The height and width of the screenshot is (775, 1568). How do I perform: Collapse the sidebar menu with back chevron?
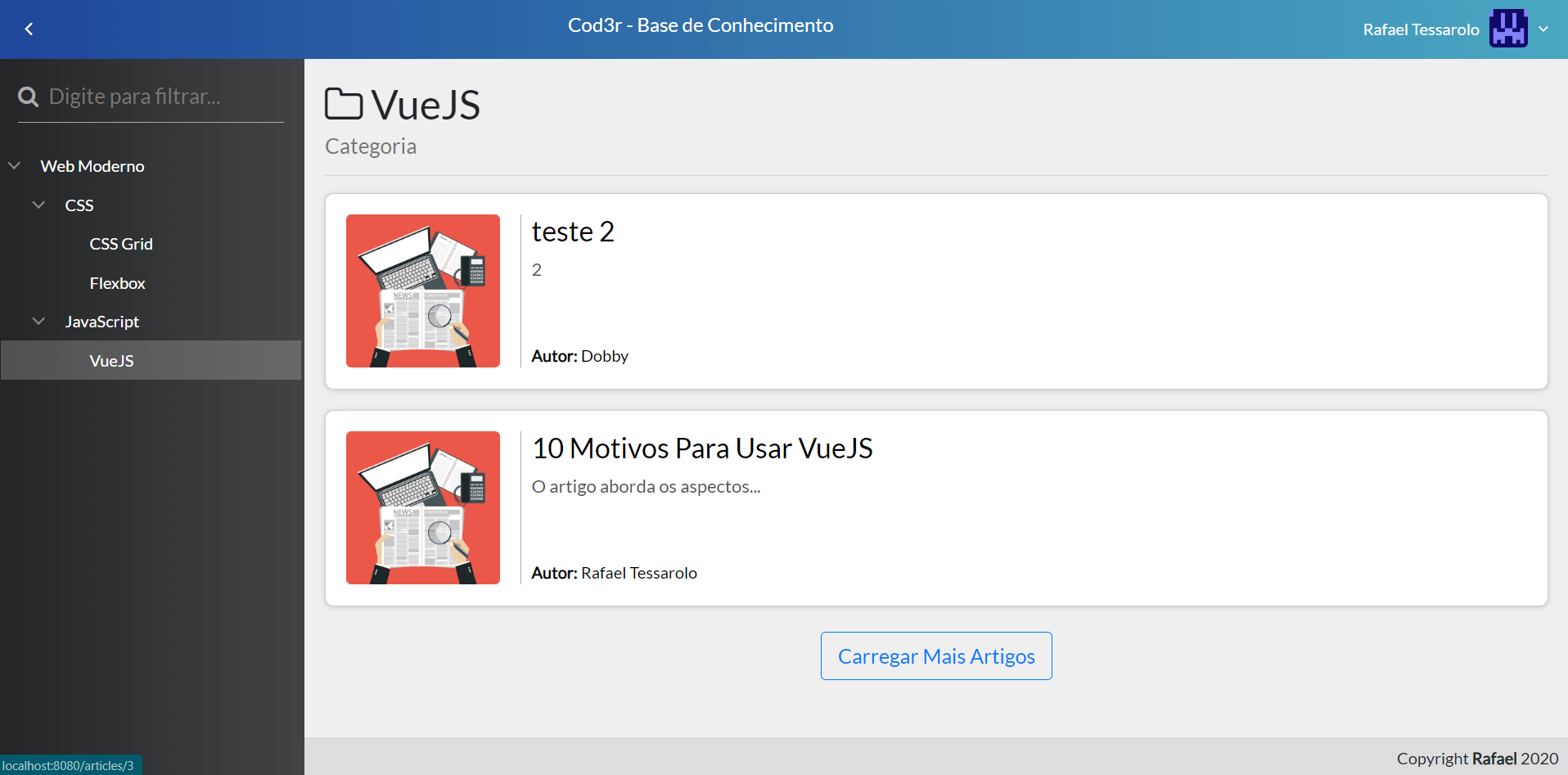(29, 29)
